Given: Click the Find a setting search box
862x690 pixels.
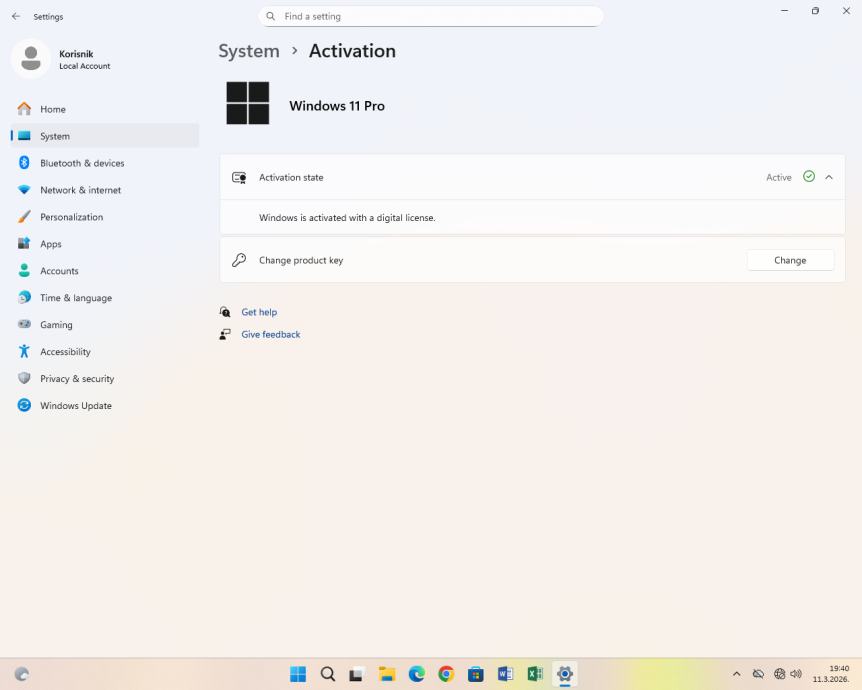Looking at the screenshot, I should coord(430,16).
